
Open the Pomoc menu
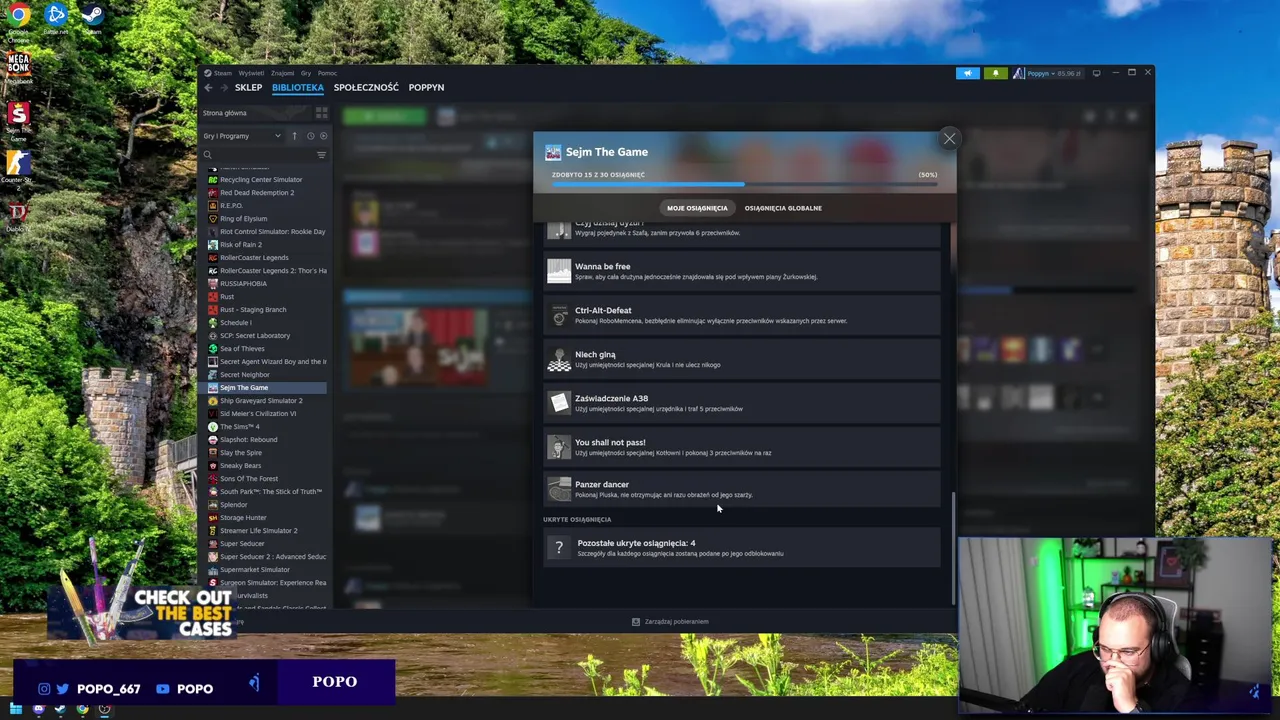pos(327,73)
